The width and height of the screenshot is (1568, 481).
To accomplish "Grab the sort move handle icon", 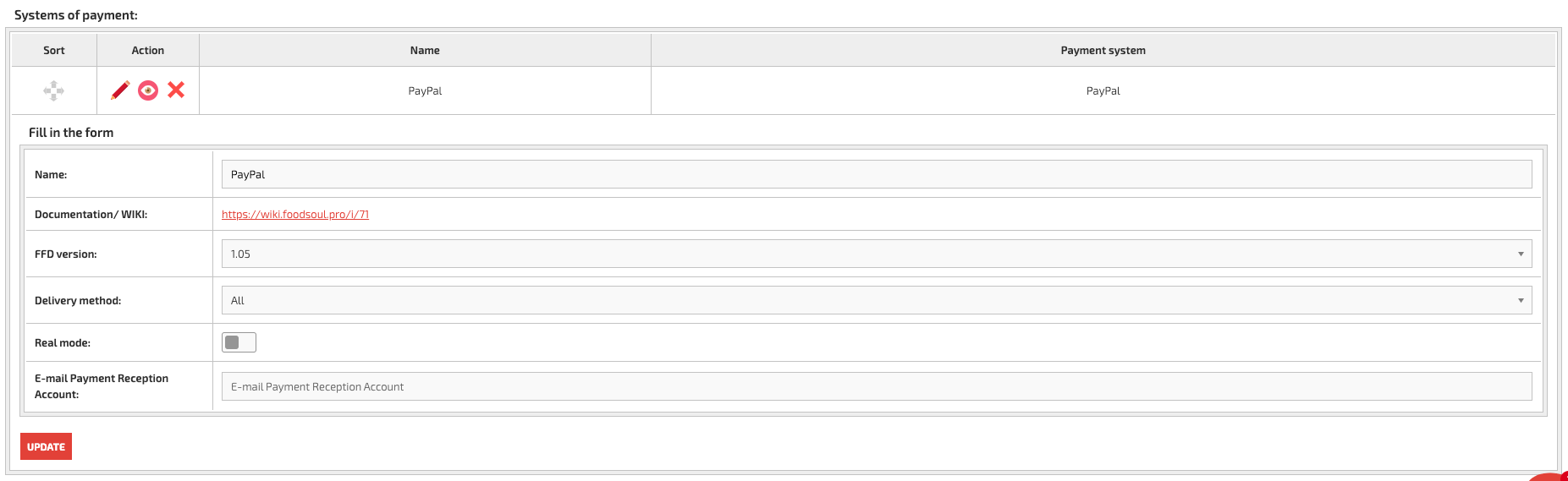I will [x=54, y=90].
